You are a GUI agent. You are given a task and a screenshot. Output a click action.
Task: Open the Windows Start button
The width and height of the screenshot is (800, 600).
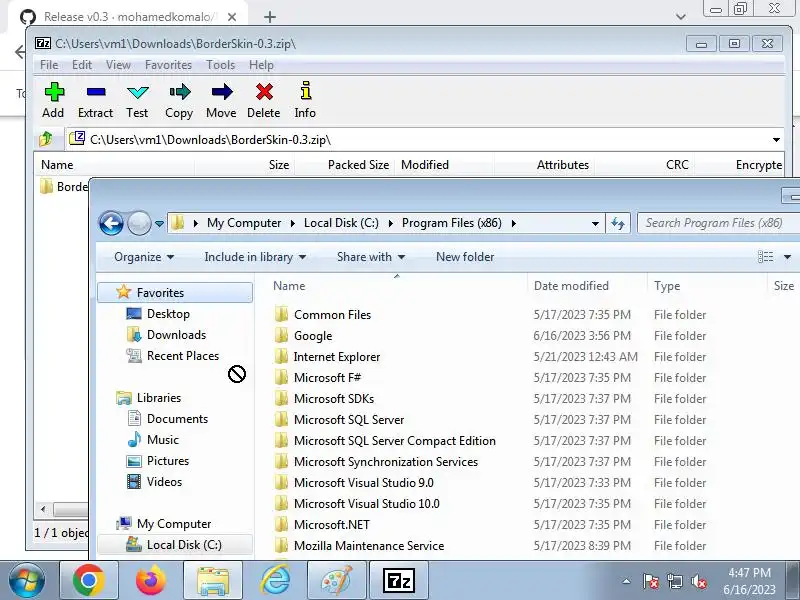pyautogui.click(x=27, y=580)
